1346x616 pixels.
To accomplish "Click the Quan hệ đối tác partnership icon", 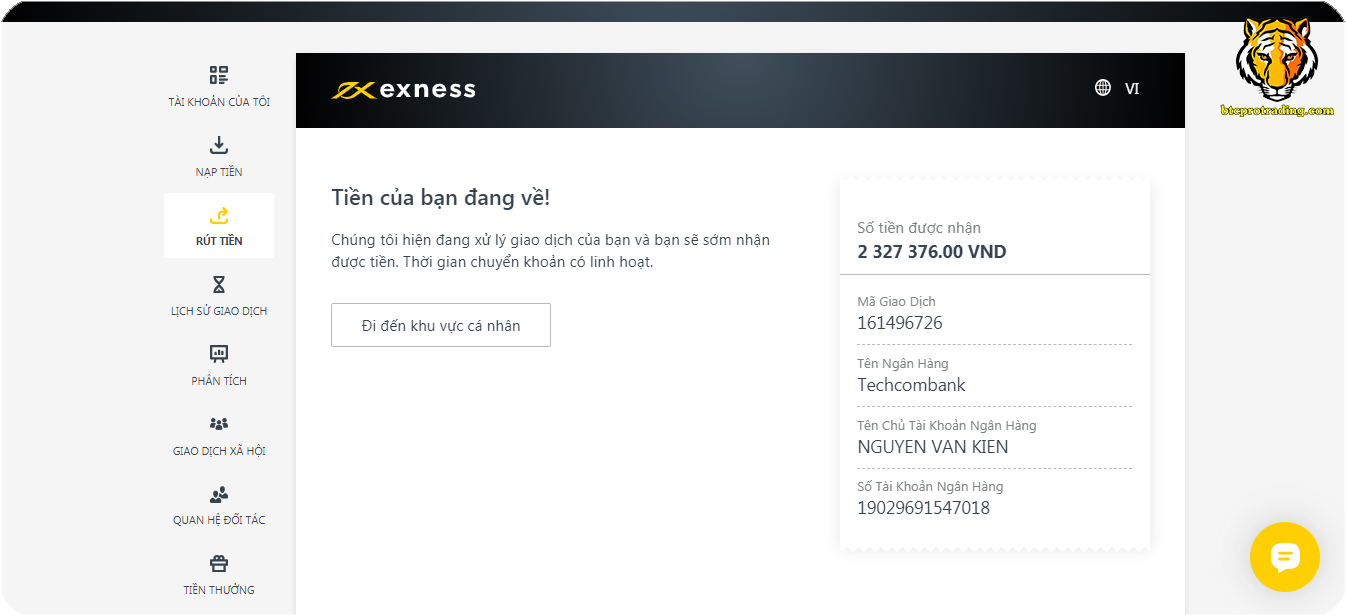I will 218,492.
